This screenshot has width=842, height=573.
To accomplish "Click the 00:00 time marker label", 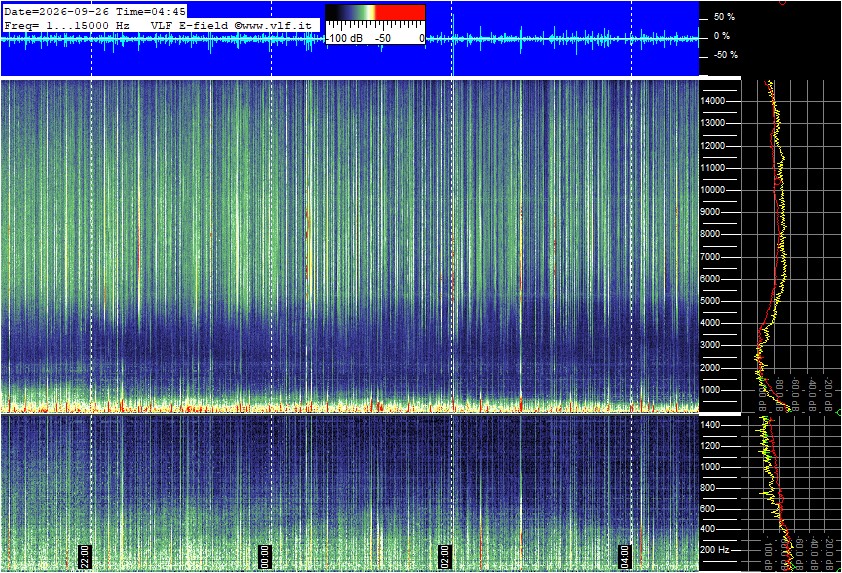I will click(x=265, y=556).
